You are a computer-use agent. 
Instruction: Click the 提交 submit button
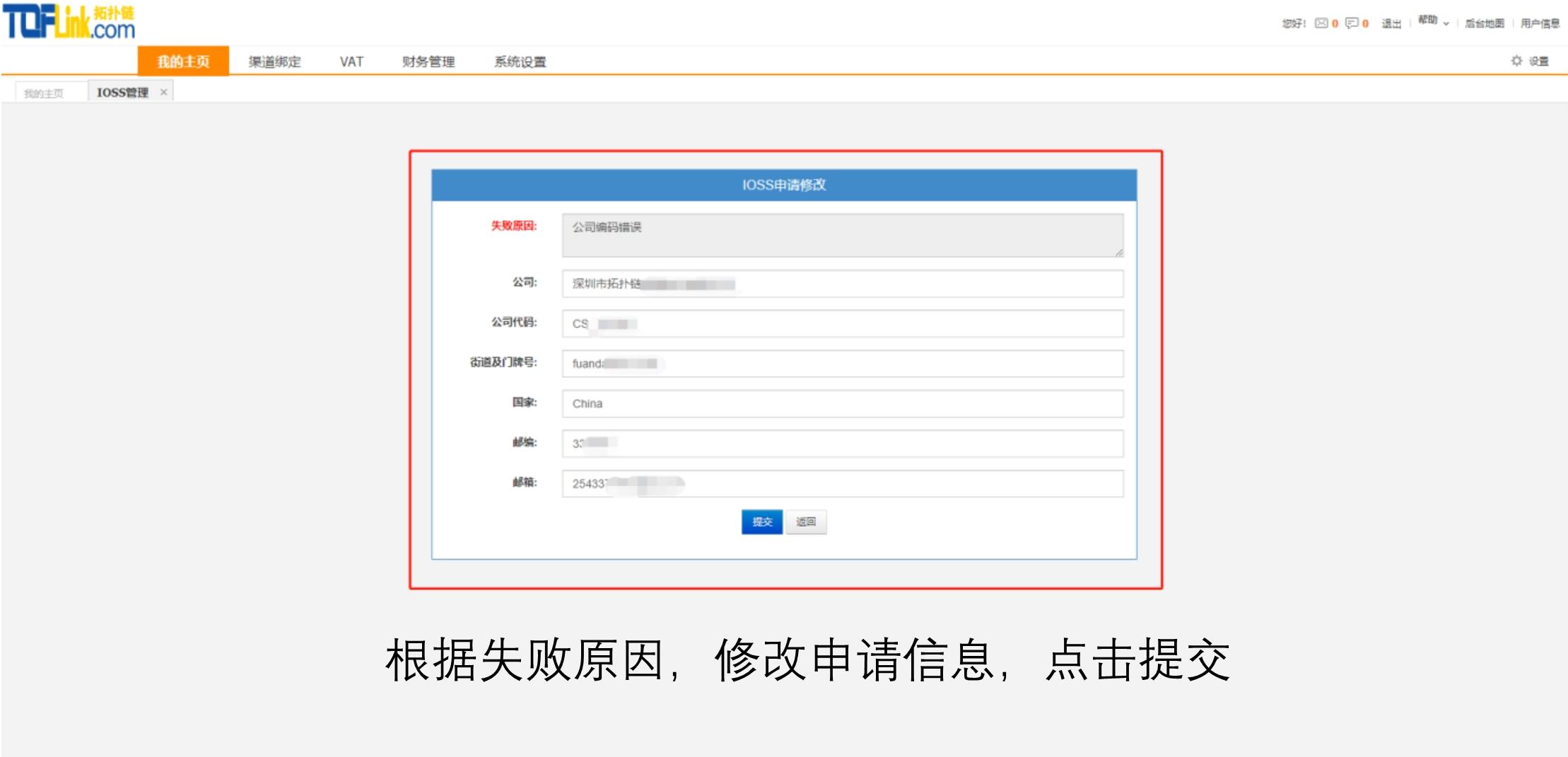coord(761,522)
